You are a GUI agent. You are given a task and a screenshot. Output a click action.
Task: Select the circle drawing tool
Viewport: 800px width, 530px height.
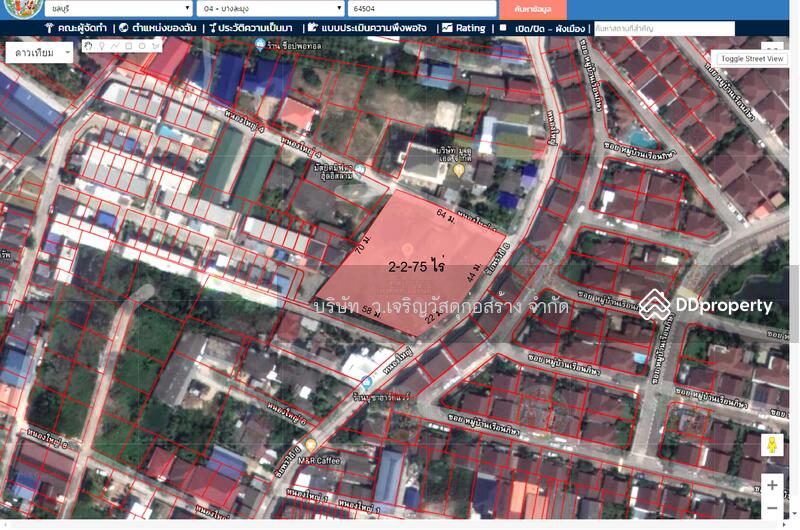coord(139,46)
